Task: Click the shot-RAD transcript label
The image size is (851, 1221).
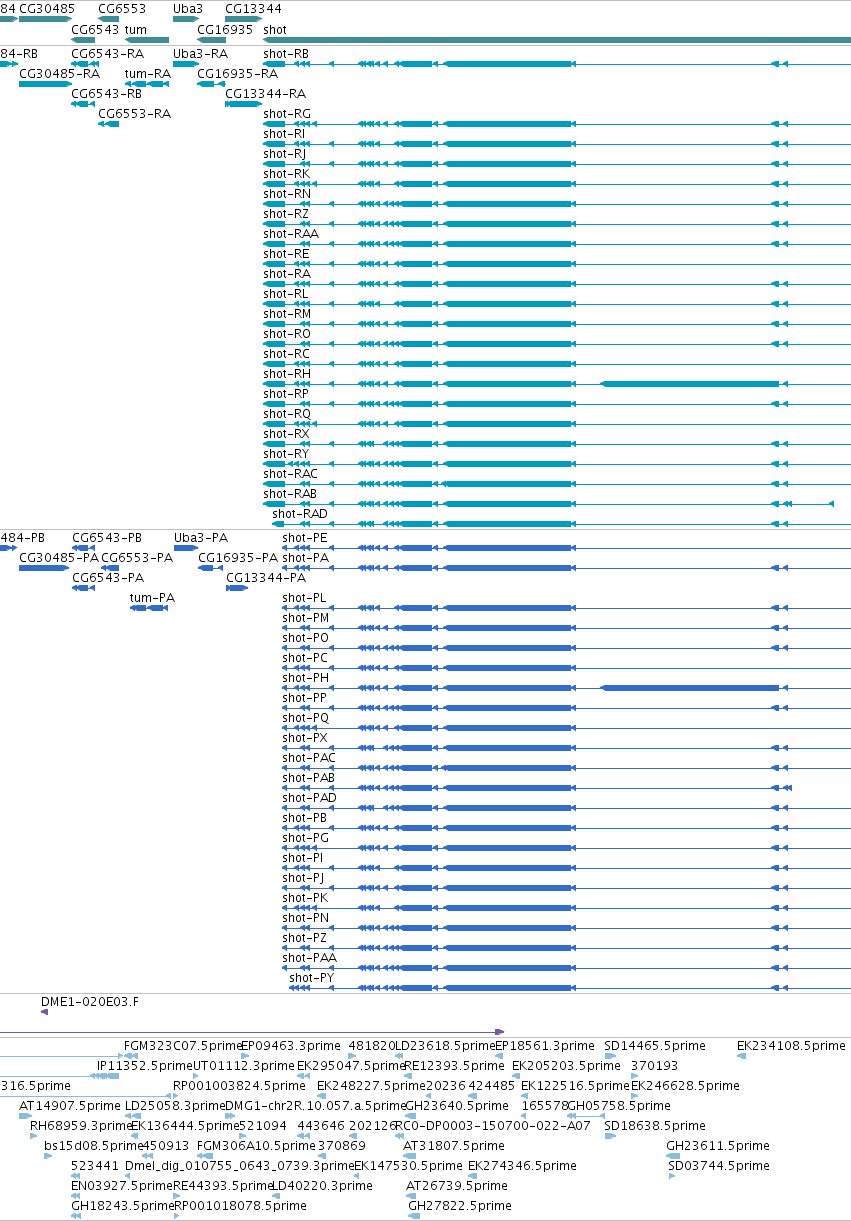Action: tap(300, 514)
